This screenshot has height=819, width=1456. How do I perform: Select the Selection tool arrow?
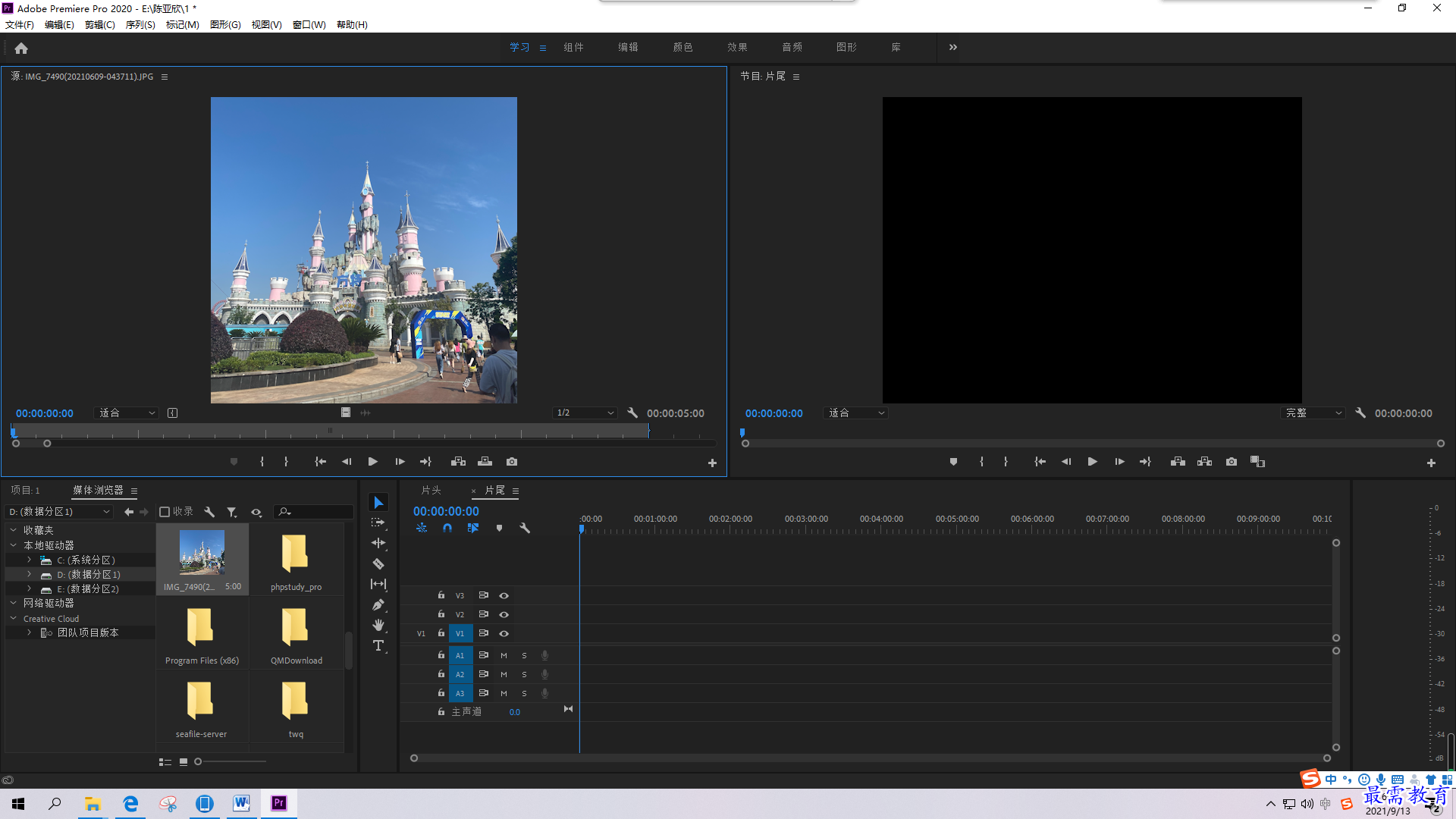click(378, 503)
